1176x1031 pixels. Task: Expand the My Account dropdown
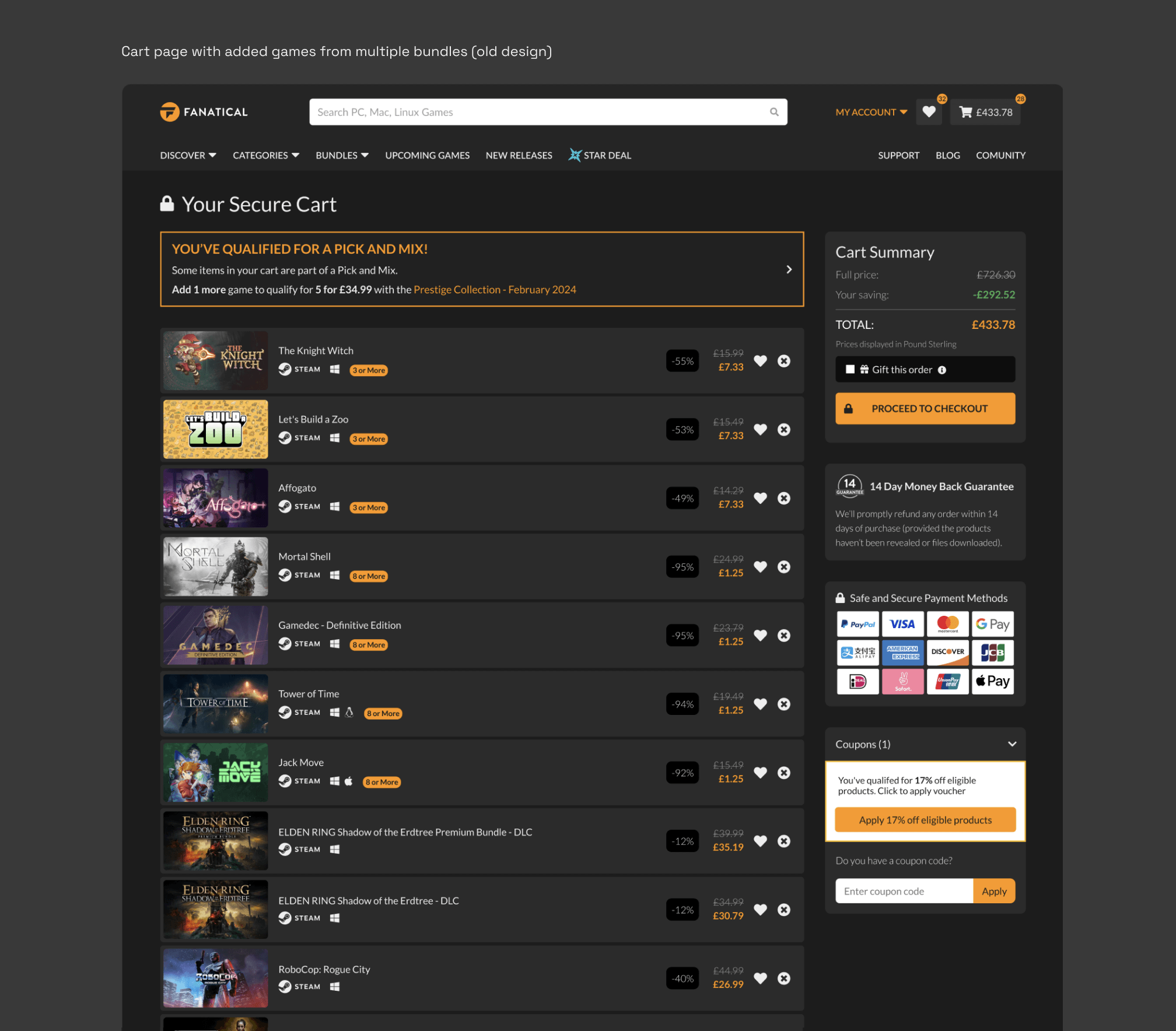(871, 112)
